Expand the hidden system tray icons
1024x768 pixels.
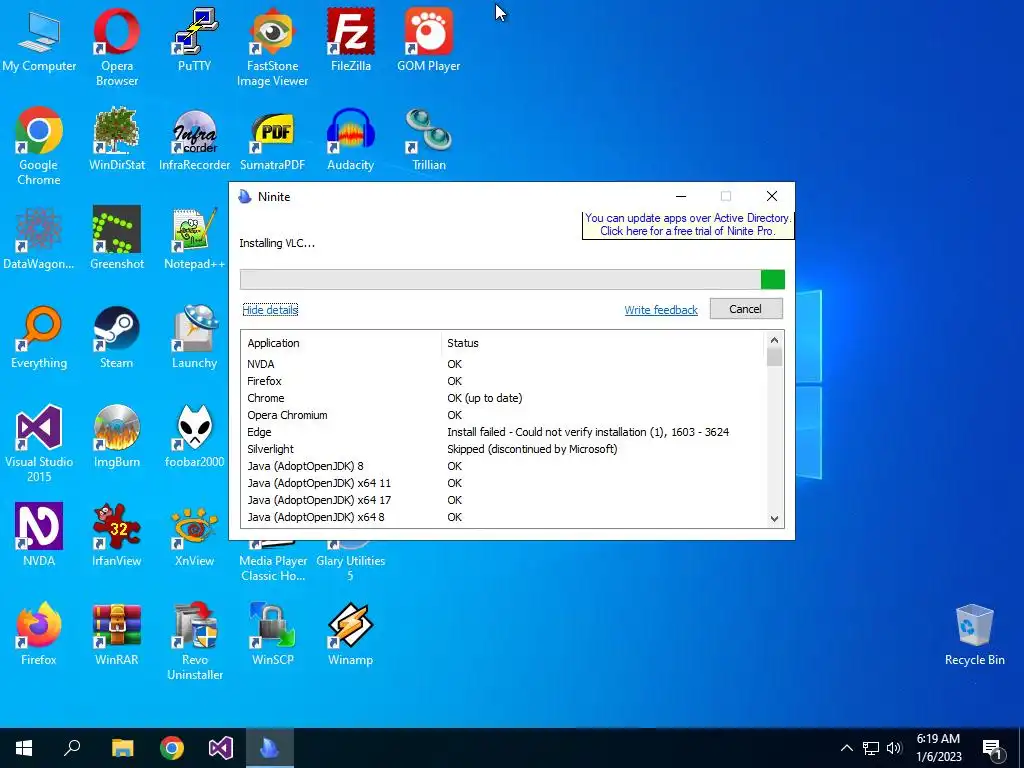(846, 748)
